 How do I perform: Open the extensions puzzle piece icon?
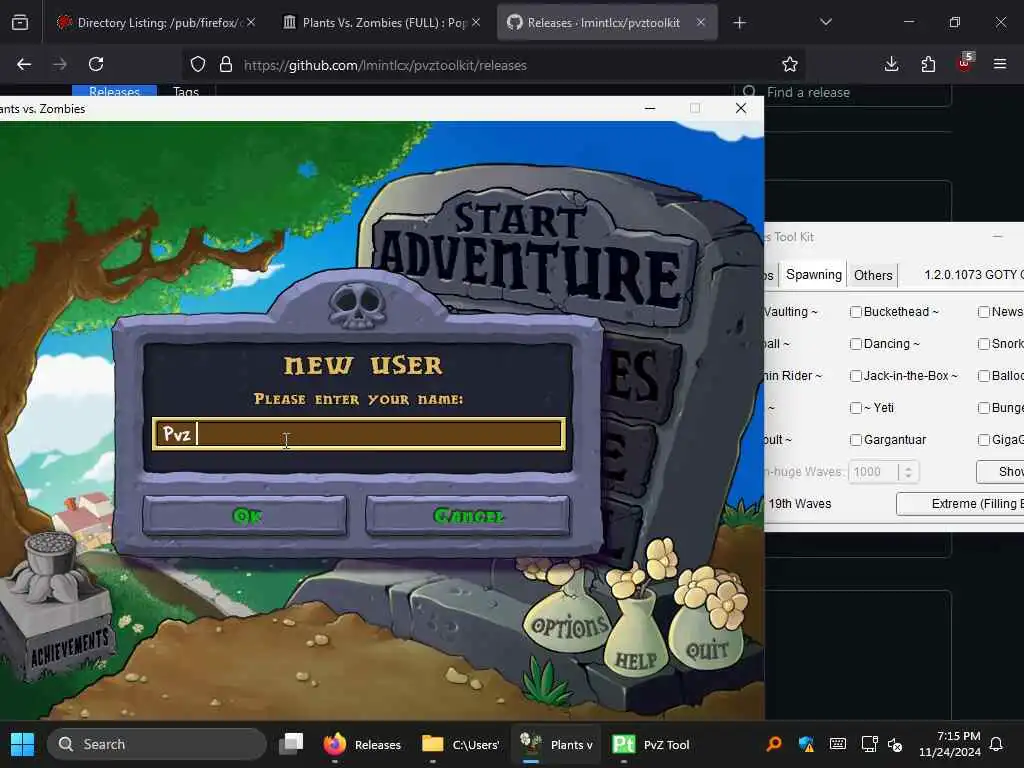point(928,64)
